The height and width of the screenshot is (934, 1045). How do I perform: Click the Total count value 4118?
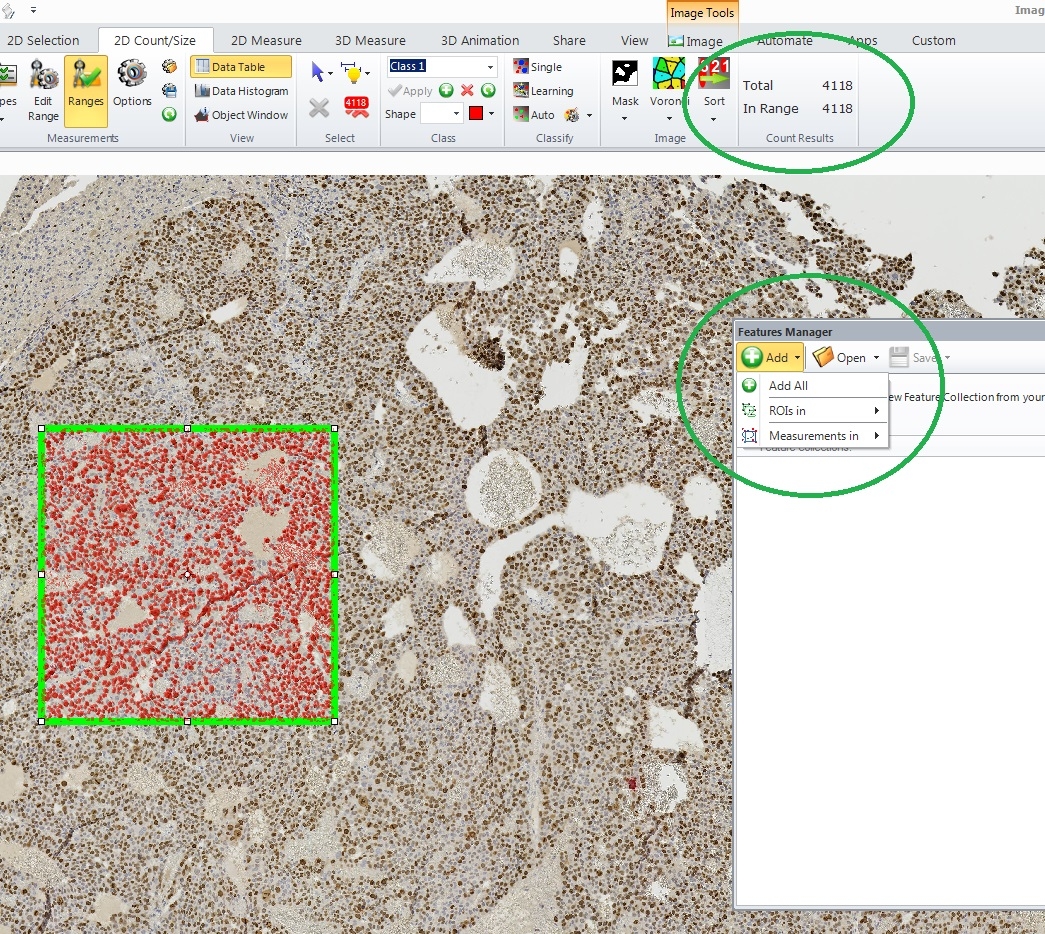[x=837, y=85]
